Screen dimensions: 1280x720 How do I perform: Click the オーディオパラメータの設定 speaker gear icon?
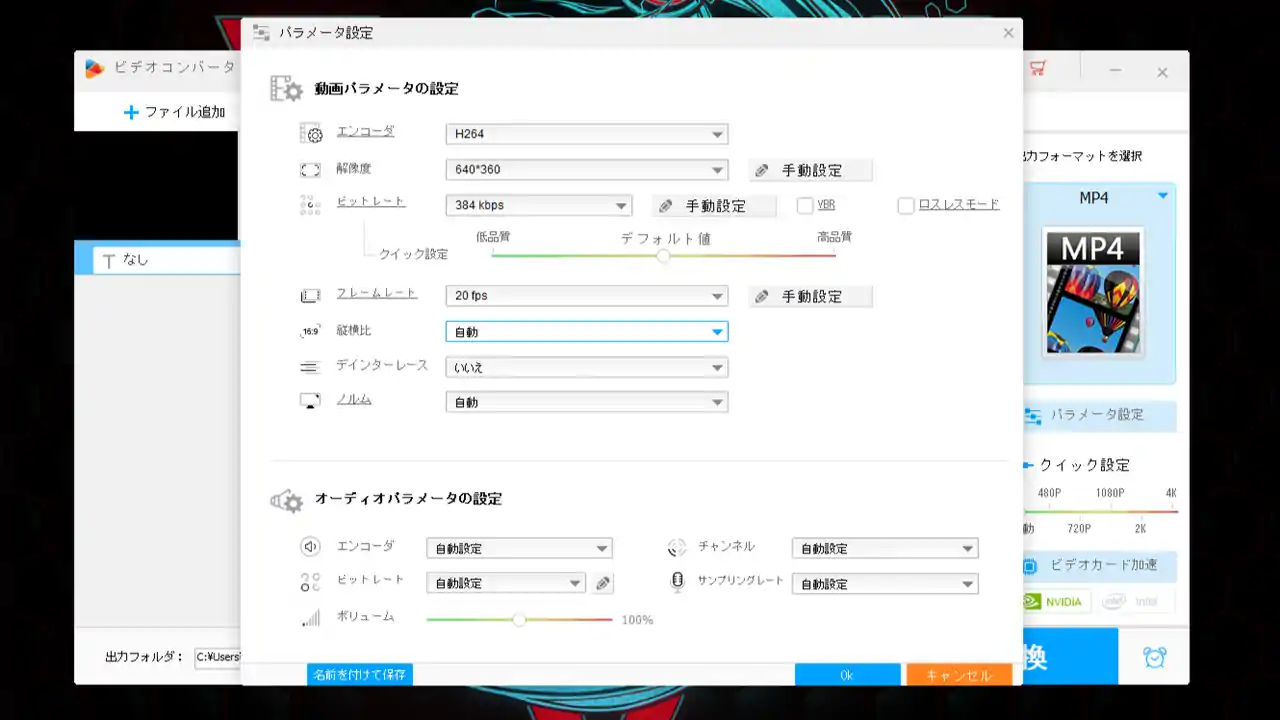click(x=286, y=500)
